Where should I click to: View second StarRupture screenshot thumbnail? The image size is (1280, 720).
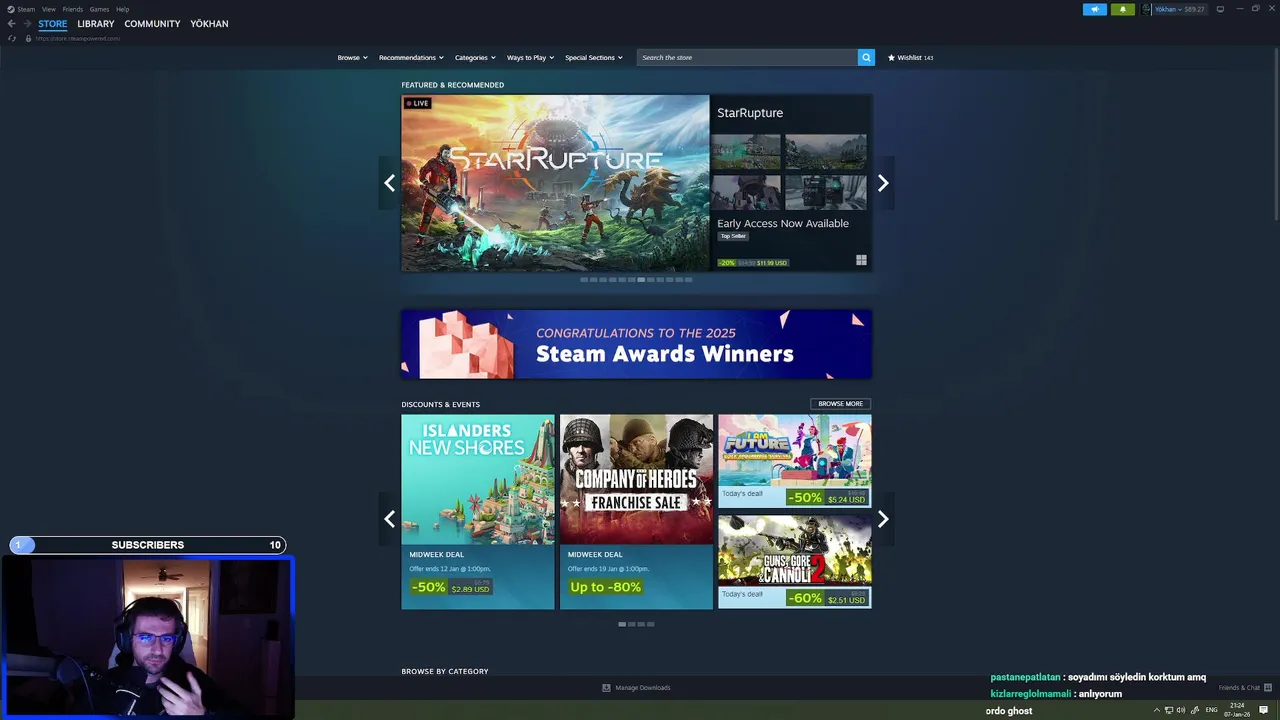825,151
